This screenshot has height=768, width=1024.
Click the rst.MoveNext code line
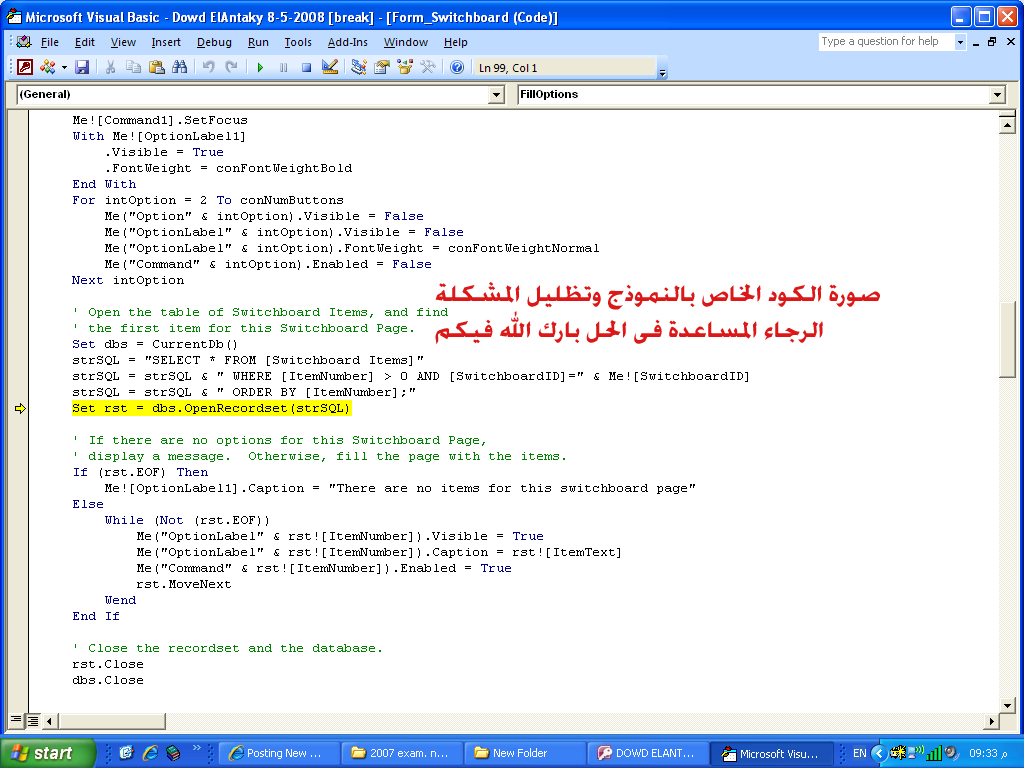[x=184, y=584]
